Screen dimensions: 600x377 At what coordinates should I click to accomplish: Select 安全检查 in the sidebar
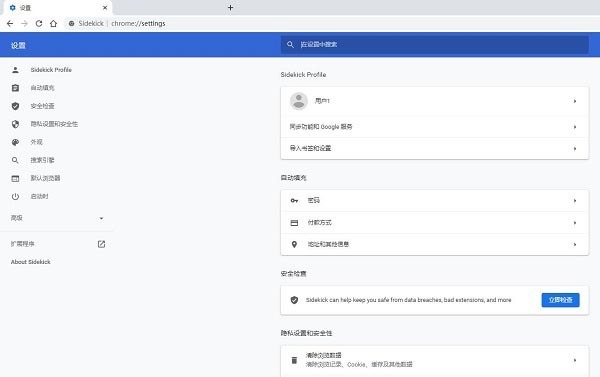tap(42, 106)
